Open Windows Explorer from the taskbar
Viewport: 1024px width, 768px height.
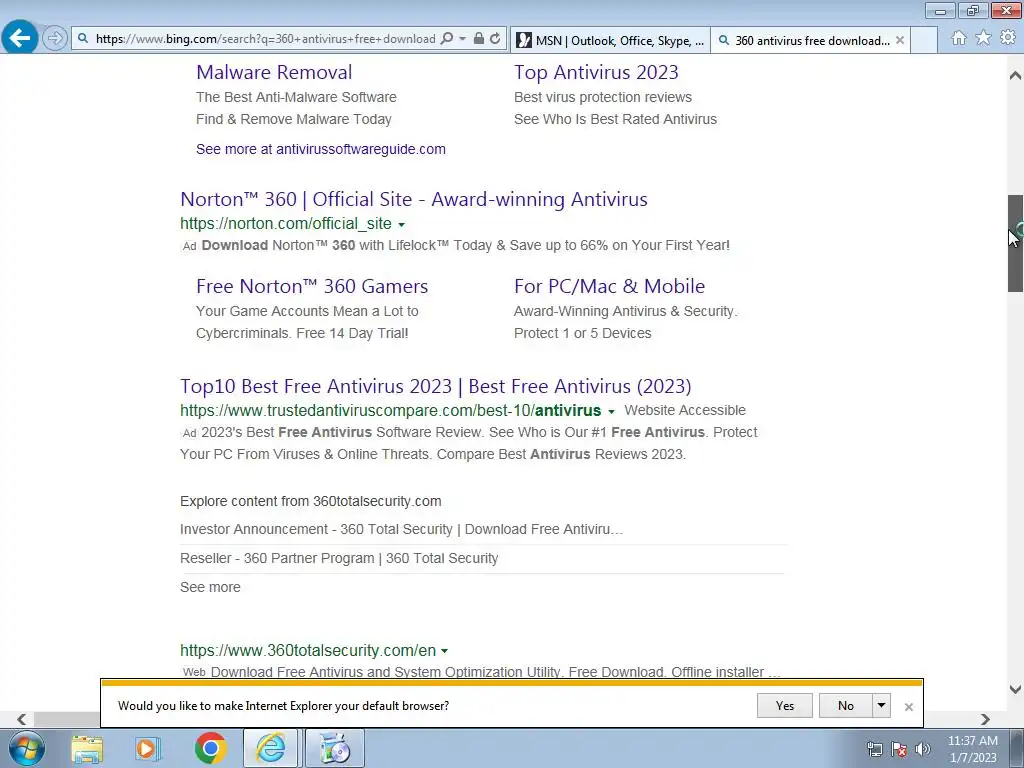point(87,749)
